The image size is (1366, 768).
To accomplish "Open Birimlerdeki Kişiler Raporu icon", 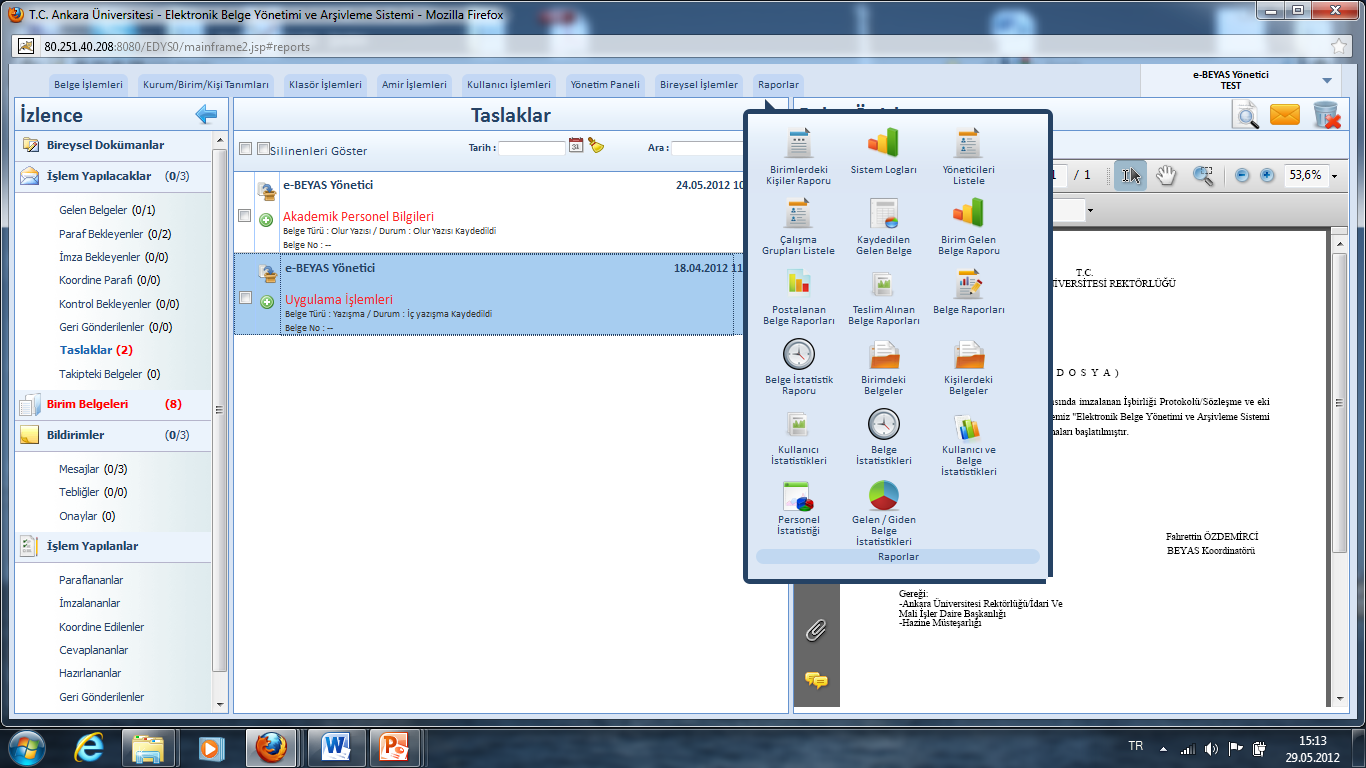I will point(798,144).
